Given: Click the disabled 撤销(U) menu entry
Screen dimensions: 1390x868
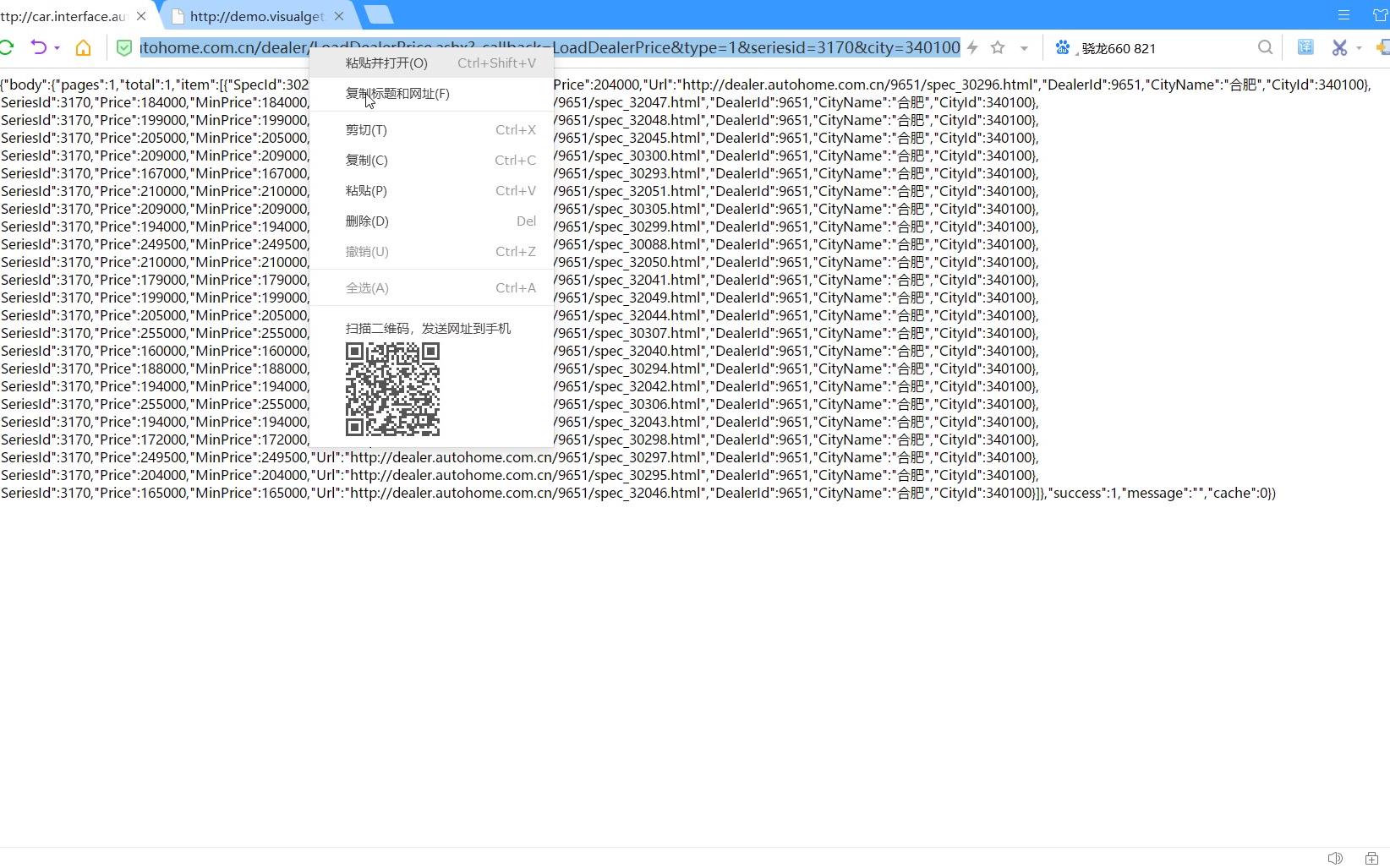Looking at the screenshot, I should 431,252.
